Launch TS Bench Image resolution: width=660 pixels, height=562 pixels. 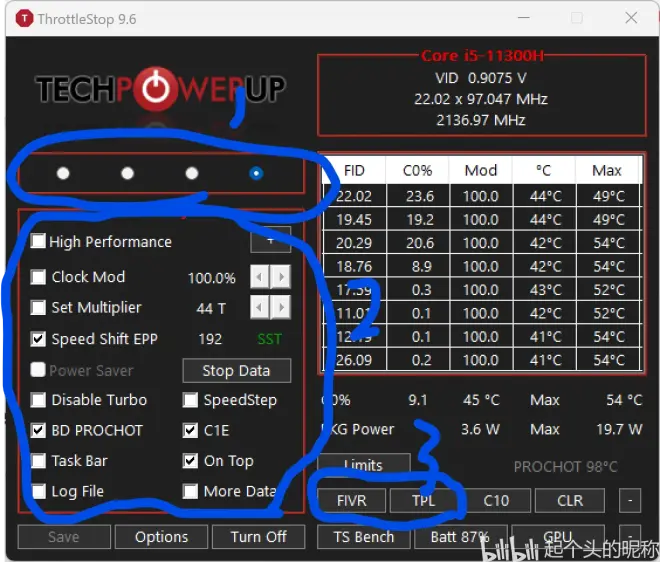point(364,537)
